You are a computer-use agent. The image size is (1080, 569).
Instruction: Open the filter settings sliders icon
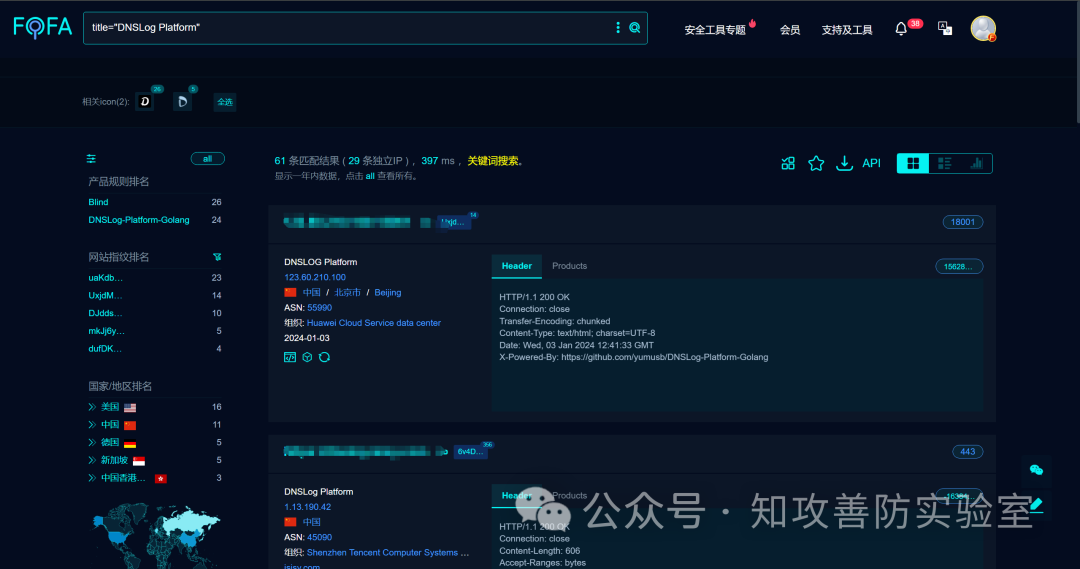91,159
